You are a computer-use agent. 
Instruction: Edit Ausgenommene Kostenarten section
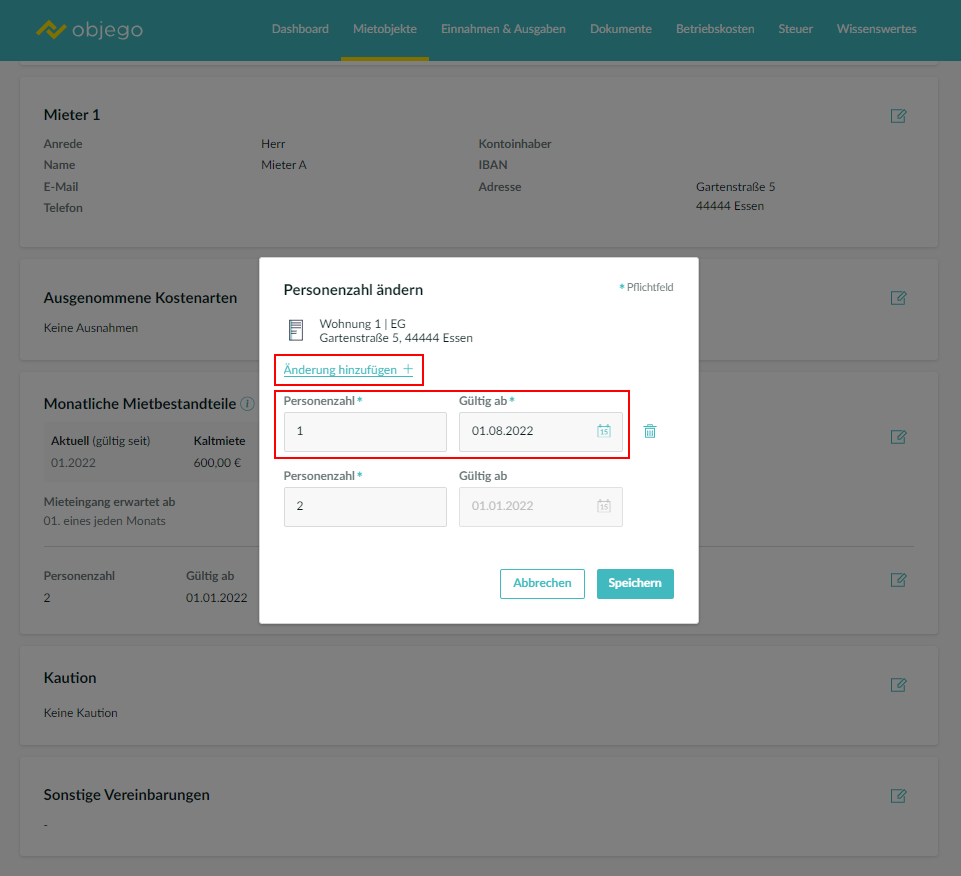click(x=898, y=298)
